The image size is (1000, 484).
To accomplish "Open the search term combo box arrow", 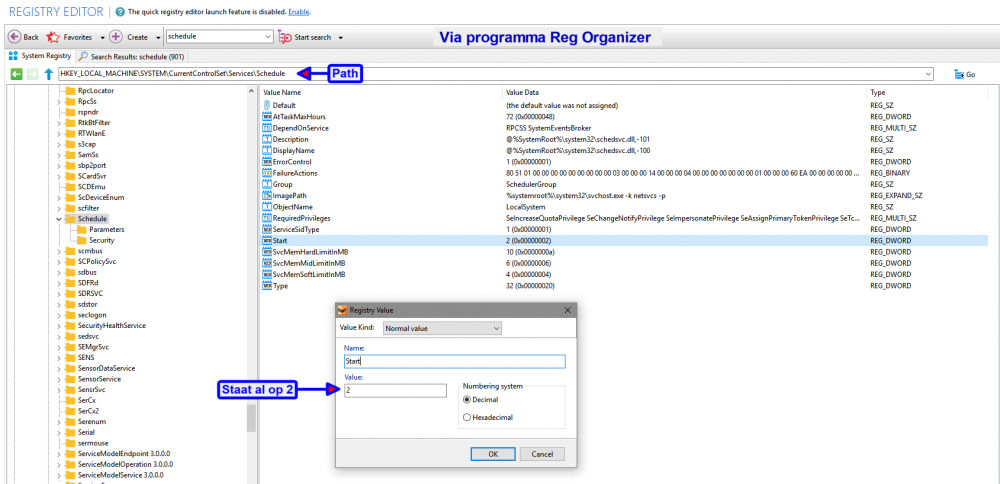I will [x=268, y=37].
